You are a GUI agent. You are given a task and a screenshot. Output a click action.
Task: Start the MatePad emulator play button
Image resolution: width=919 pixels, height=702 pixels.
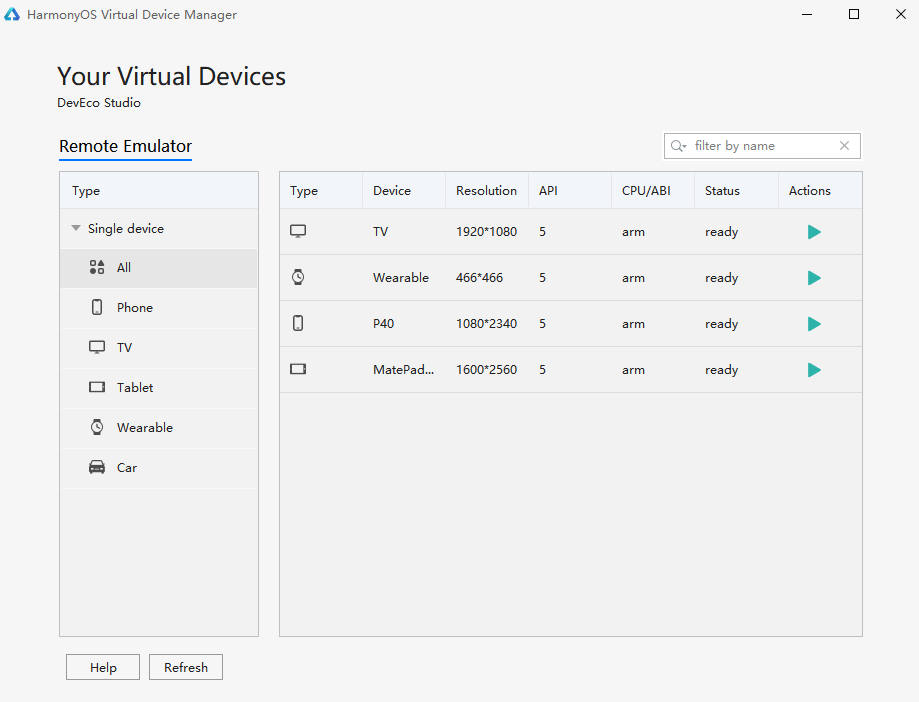pyautogui.click(x=814, y=370)
